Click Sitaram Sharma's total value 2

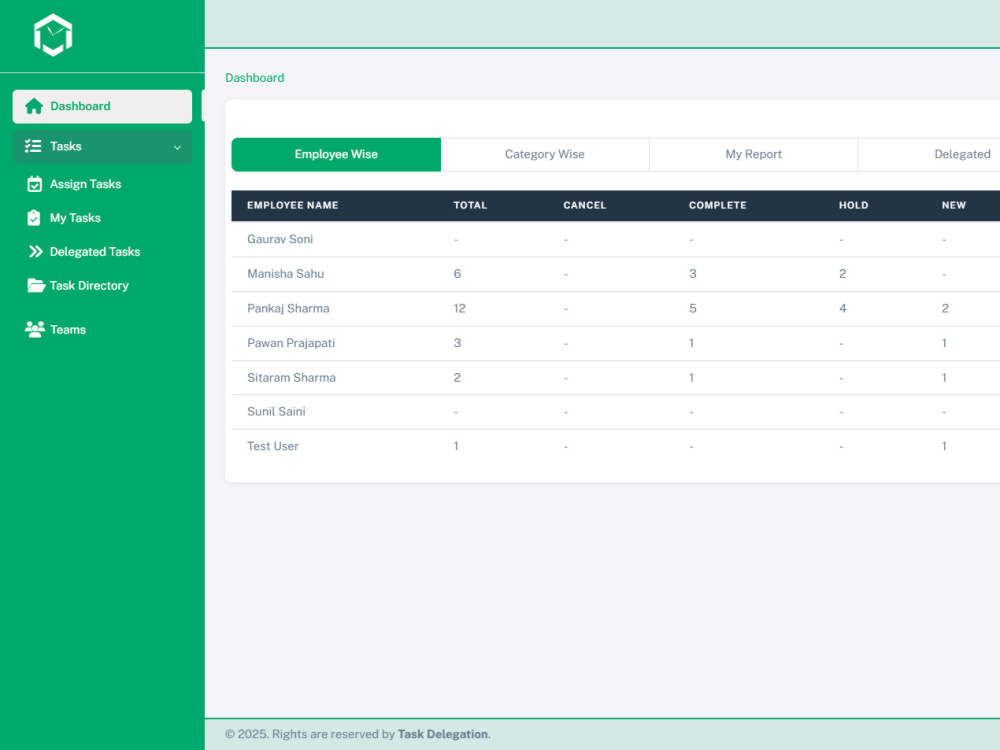(457, 378)
